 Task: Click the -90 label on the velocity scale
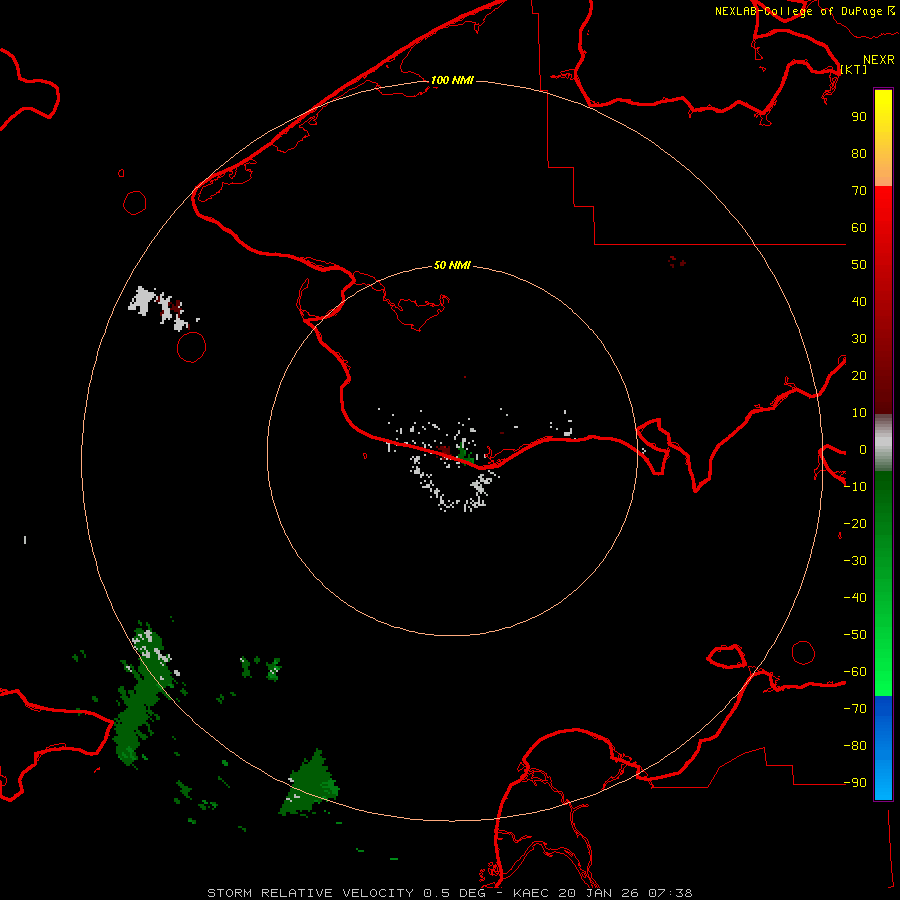pyautogui.click(x=855, y=783)
